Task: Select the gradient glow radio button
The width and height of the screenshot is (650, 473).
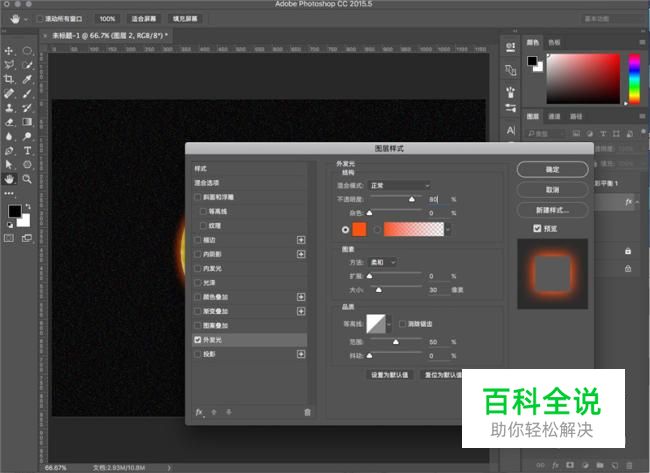Action: coord(377,229)
